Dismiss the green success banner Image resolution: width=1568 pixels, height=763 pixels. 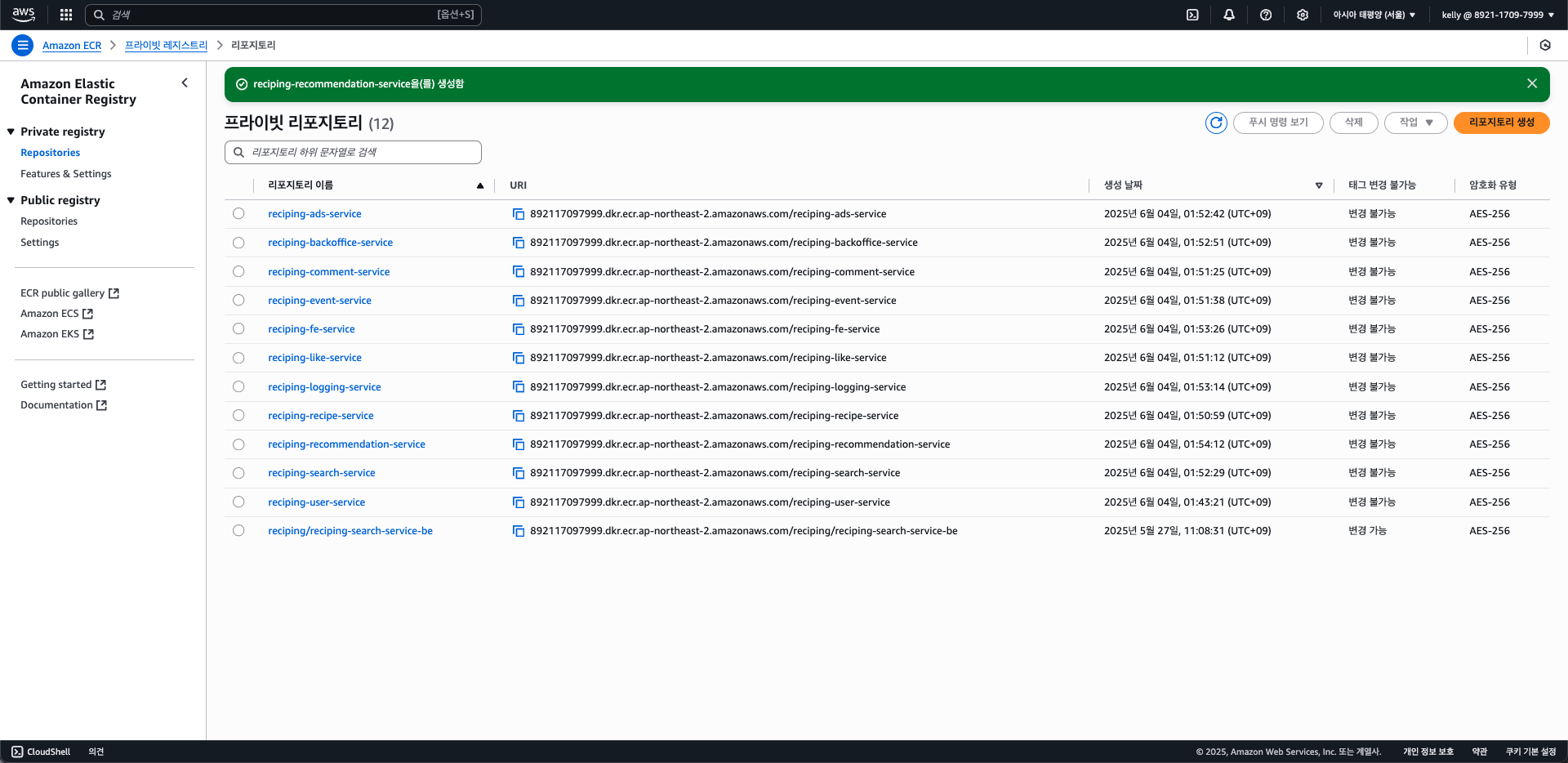(x=1532, y=83)
